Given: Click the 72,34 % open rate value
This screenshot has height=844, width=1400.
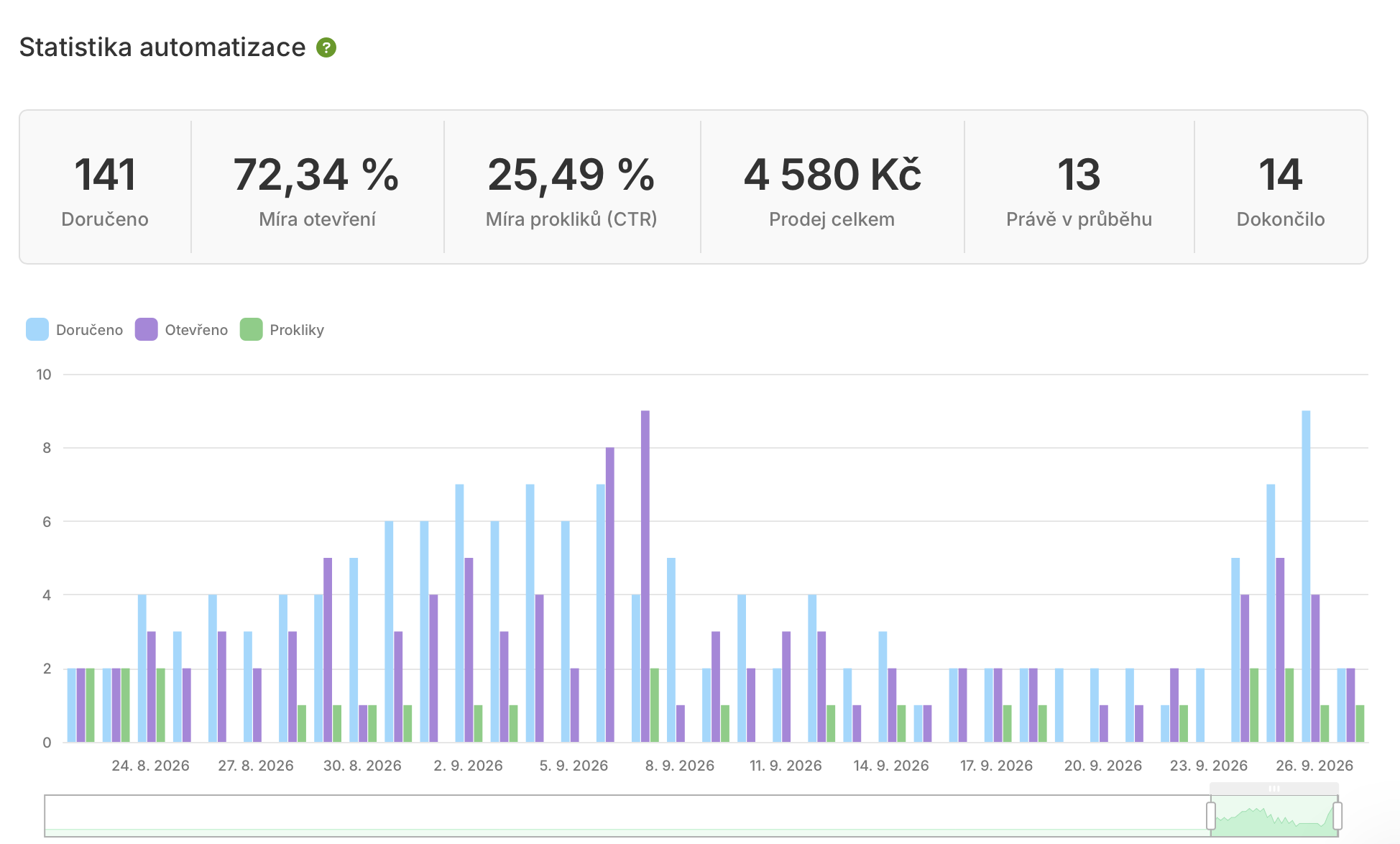Looking at the screenshot, I should pyautogui.click(x=316, y=175).
